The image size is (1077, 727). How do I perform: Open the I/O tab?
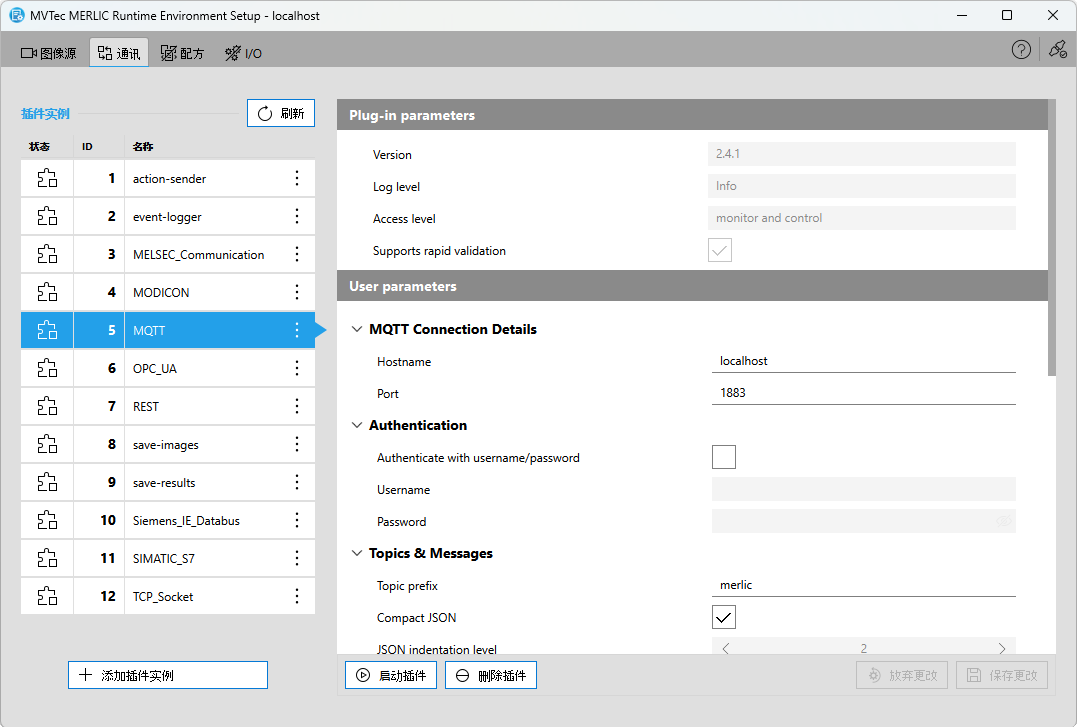pos(243,53)
